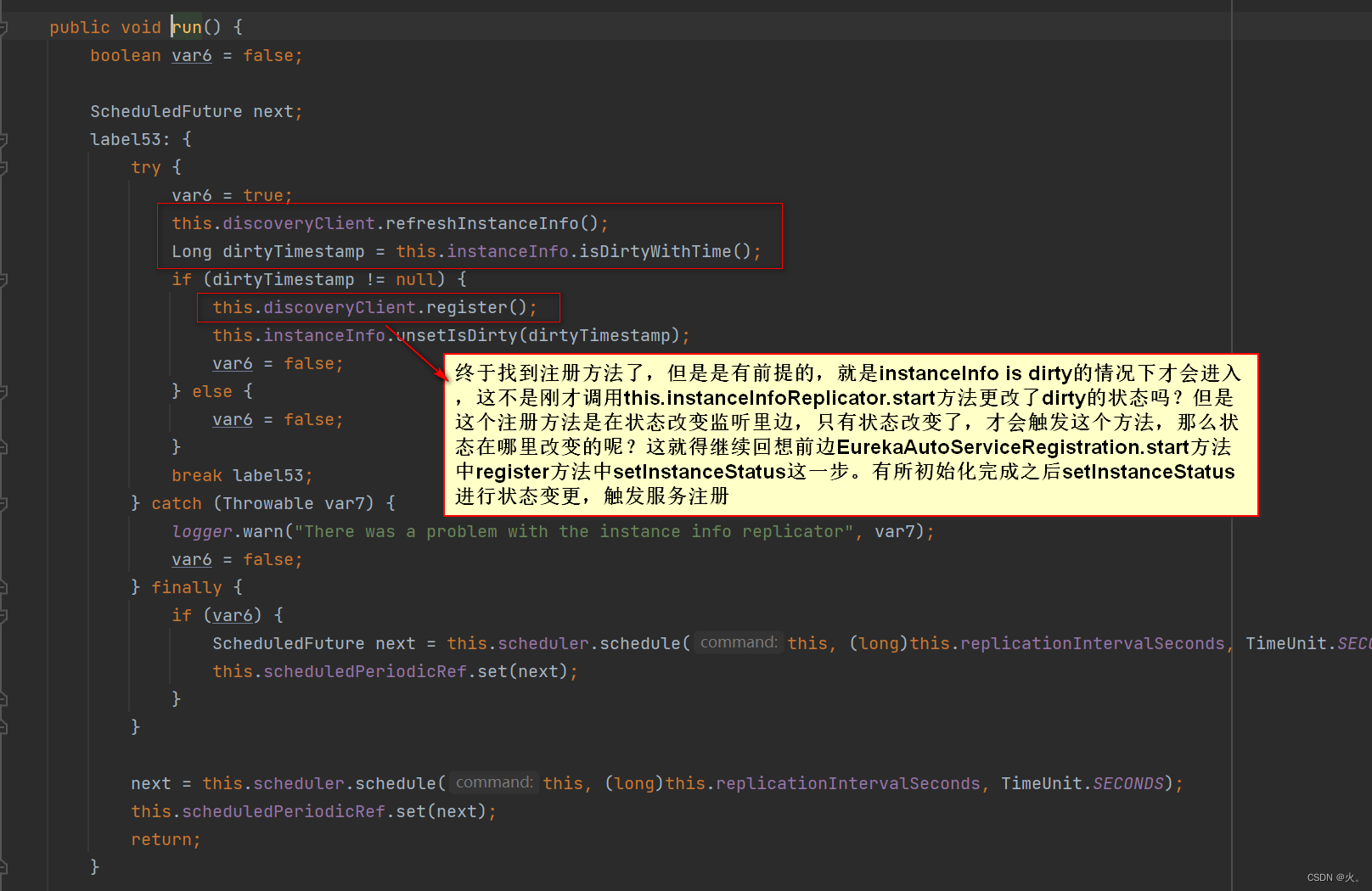This screenshot has height=891, width=1372.
Task: Click the refreshInstanceInfo method call
Action: [482, 223]
